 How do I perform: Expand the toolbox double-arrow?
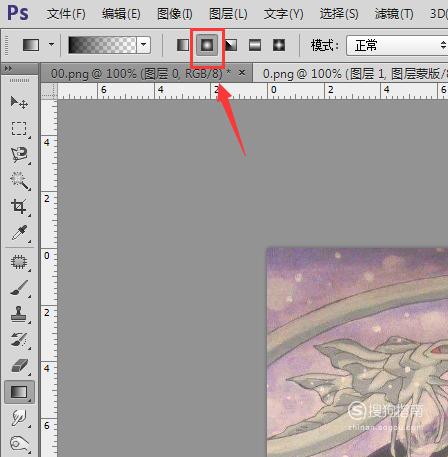[x=8, y=68]
